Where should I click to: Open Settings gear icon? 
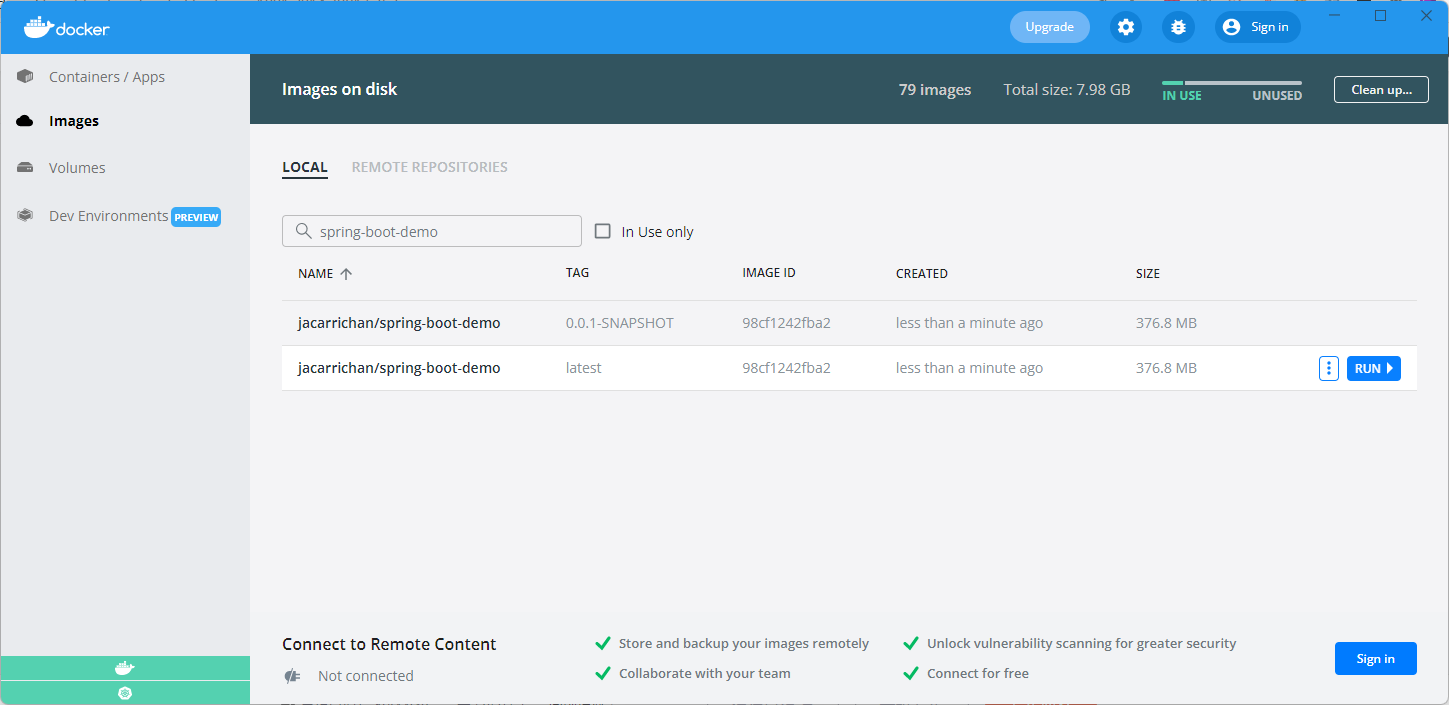pos(1126,27)
